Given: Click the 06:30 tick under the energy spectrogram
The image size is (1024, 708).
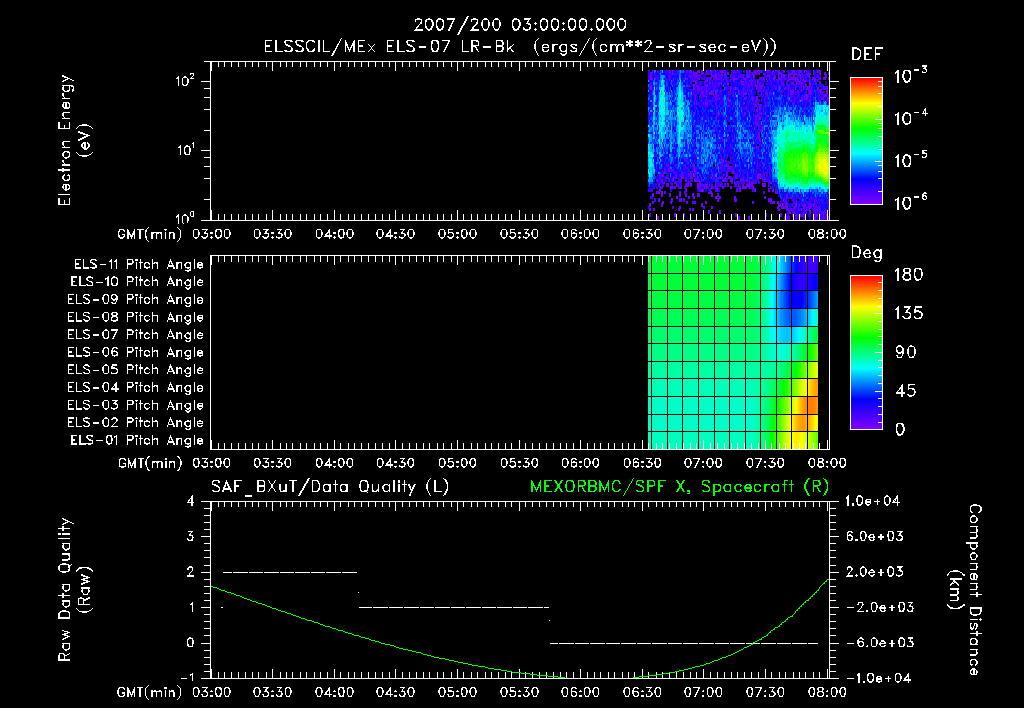Looking at the screenshot, I should click(643, 234).
